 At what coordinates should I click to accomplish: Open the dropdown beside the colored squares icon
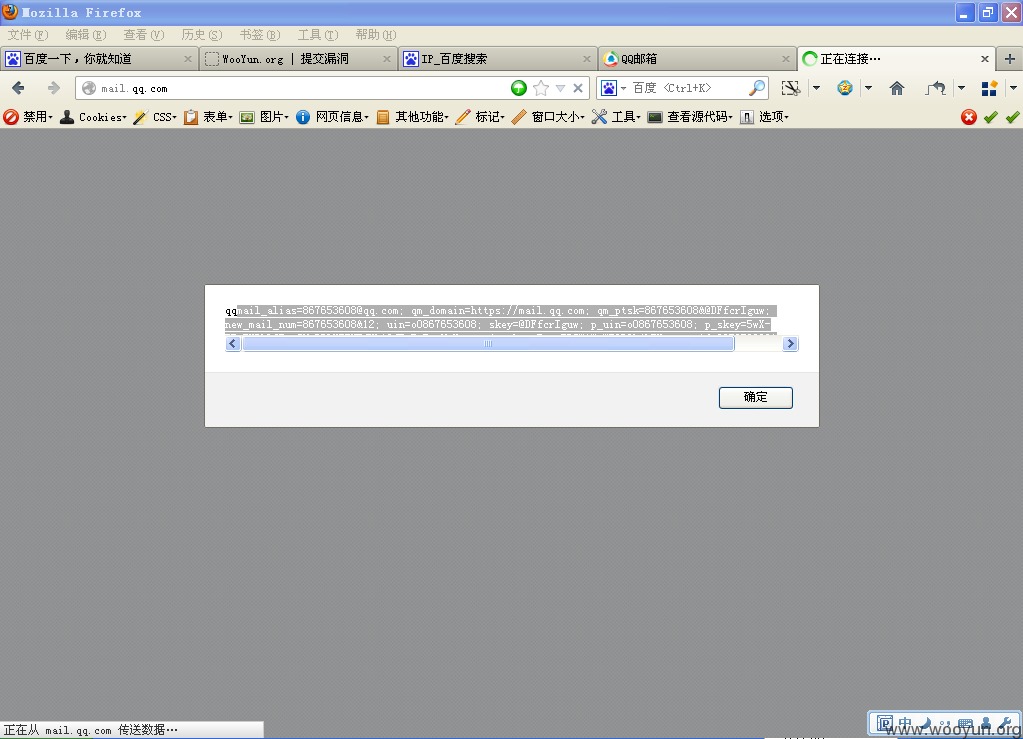[x=1013, y=88]
